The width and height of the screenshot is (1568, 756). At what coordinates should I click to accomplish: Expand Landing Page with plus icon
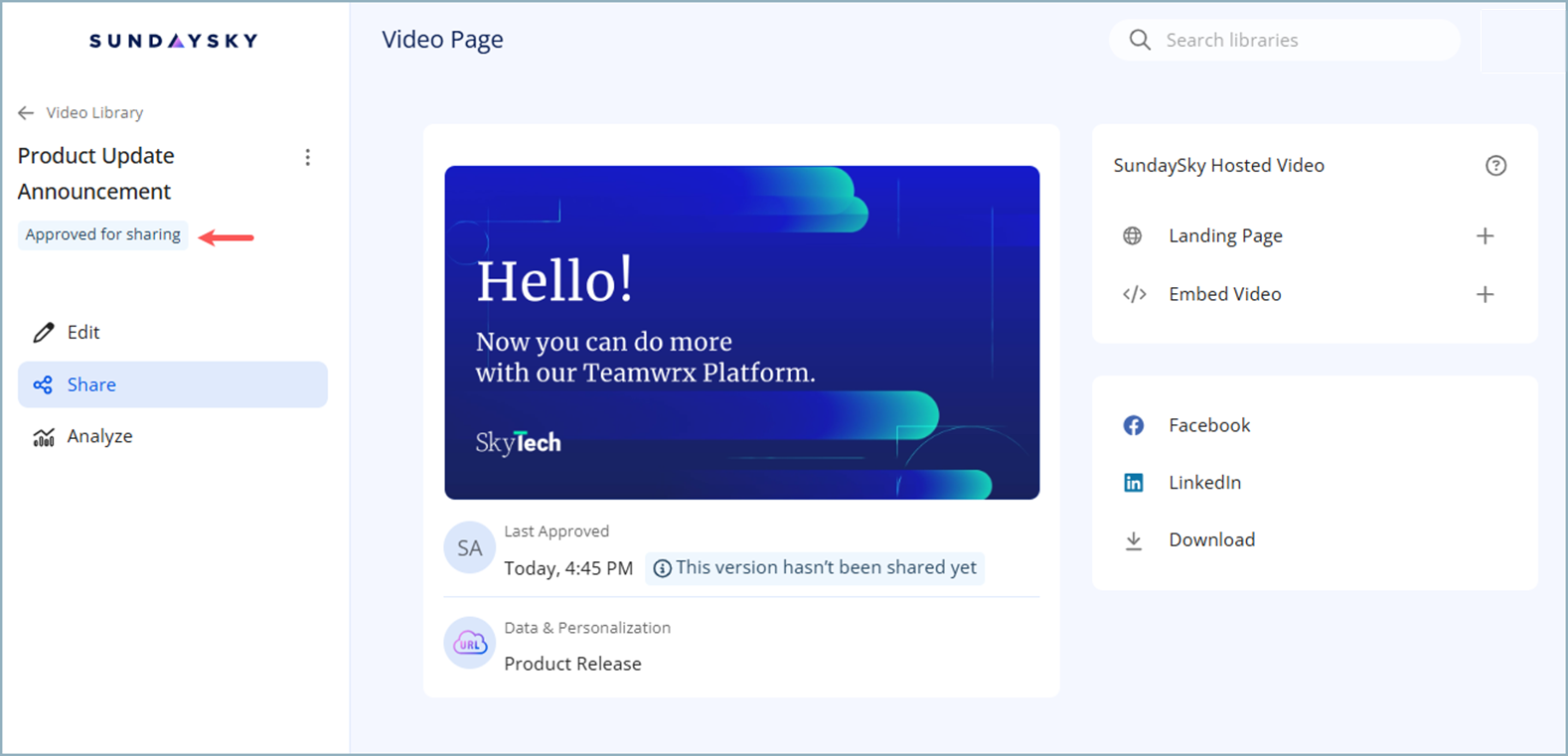1485,235
